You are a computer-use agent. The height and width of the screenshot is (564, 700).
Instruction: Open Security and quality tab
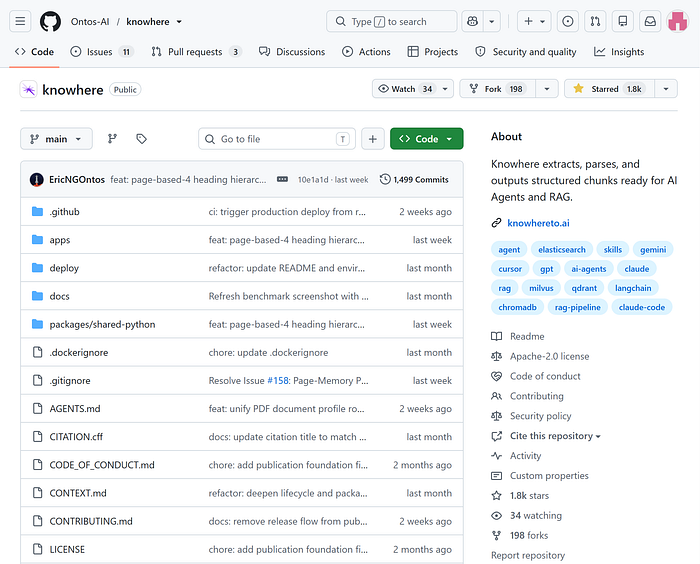click(x=526, y=52)
